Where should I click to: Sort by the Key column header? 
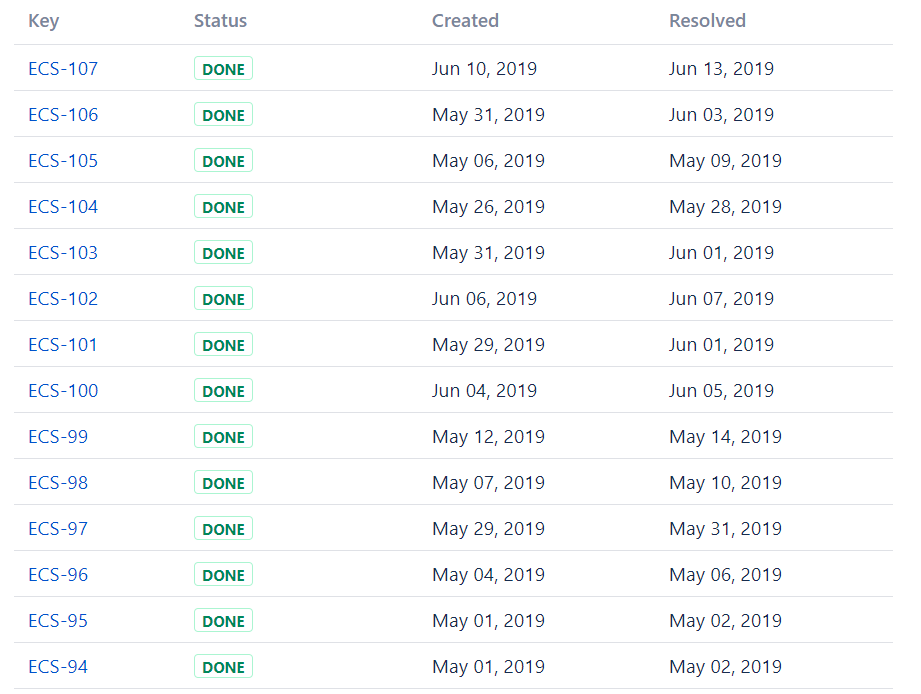point(43,21)
